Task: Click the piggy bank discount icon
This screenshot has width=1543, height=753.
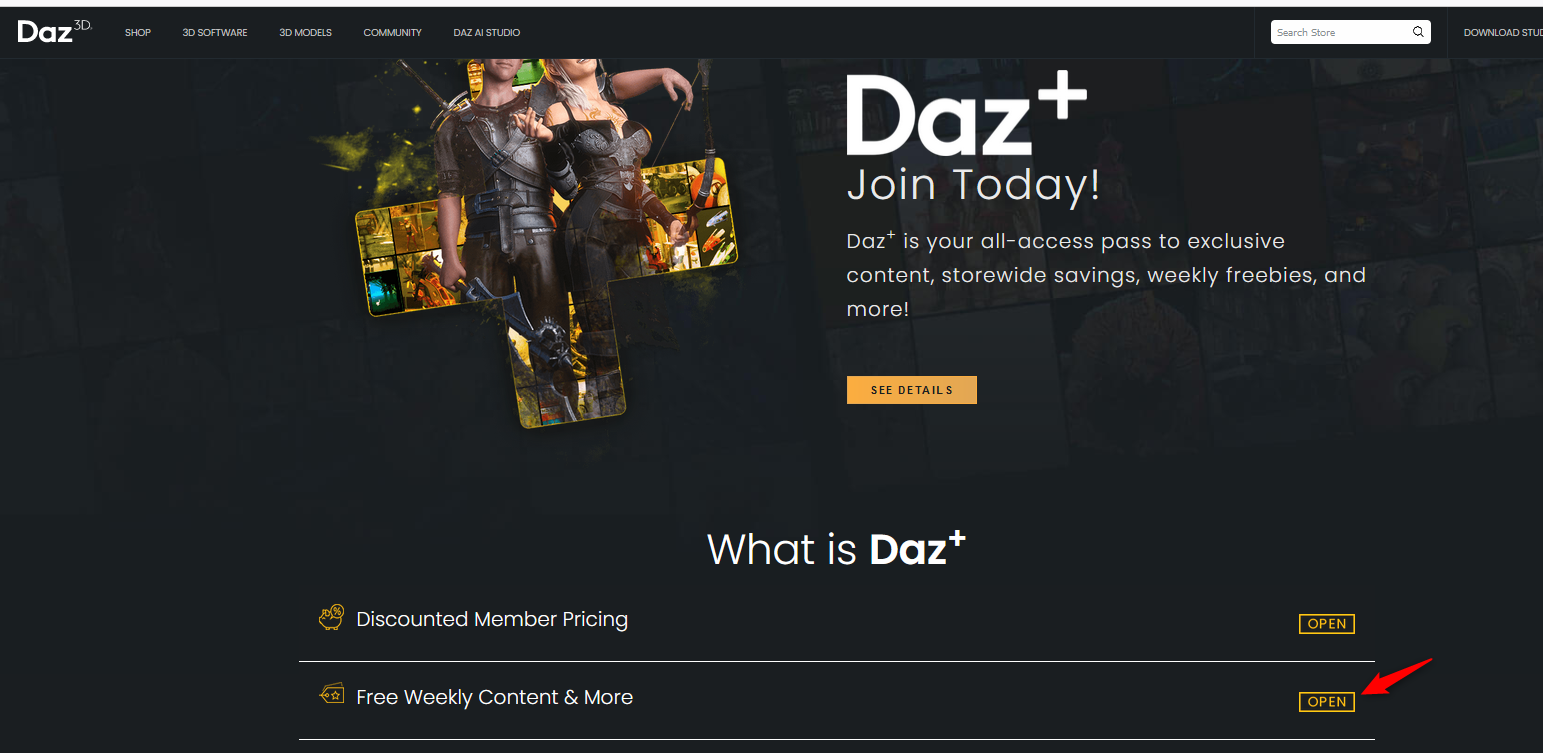Action: [331, 617]
